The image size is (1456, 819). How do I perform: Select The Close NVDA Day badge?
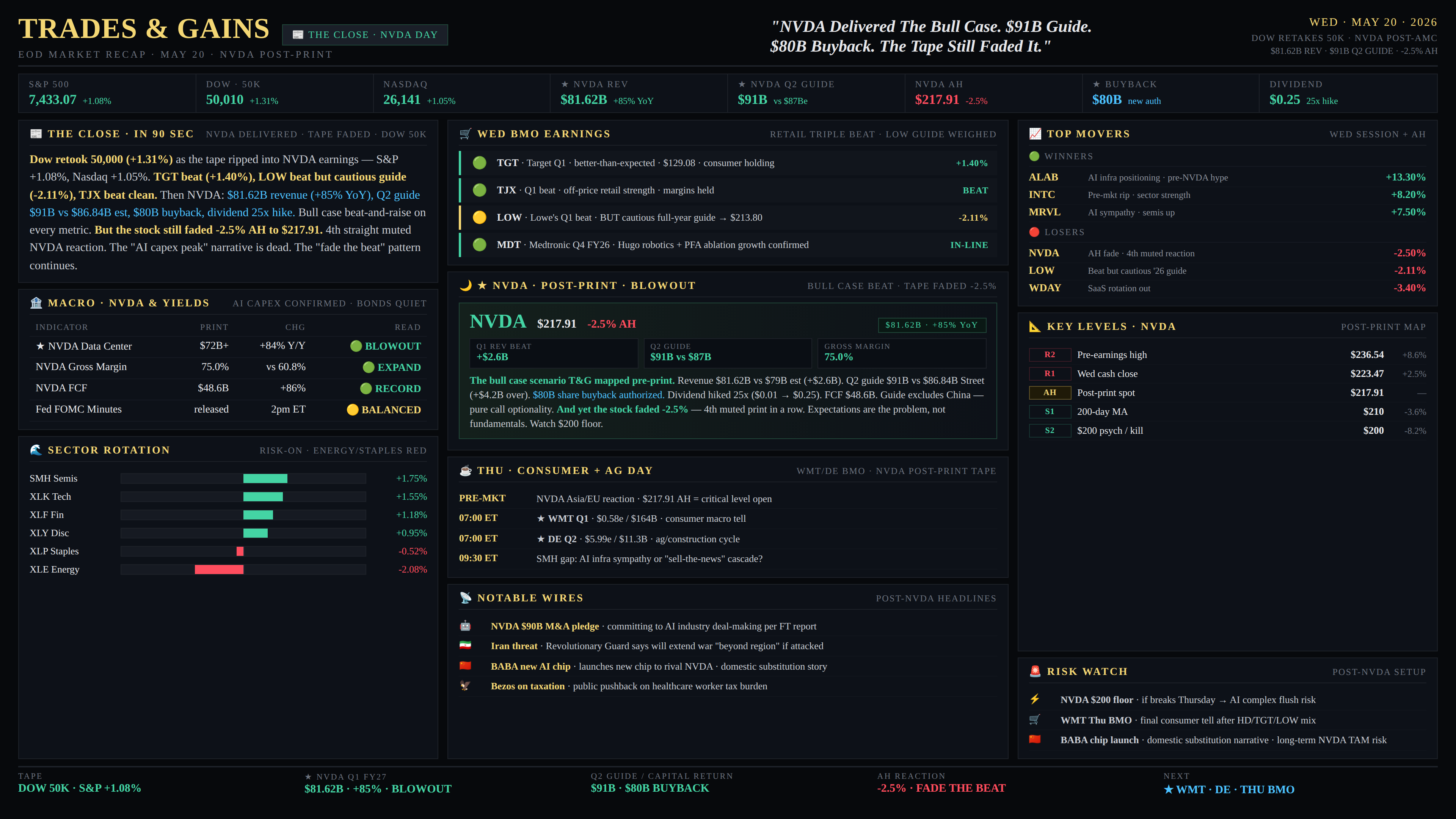[x=365, y=35]
